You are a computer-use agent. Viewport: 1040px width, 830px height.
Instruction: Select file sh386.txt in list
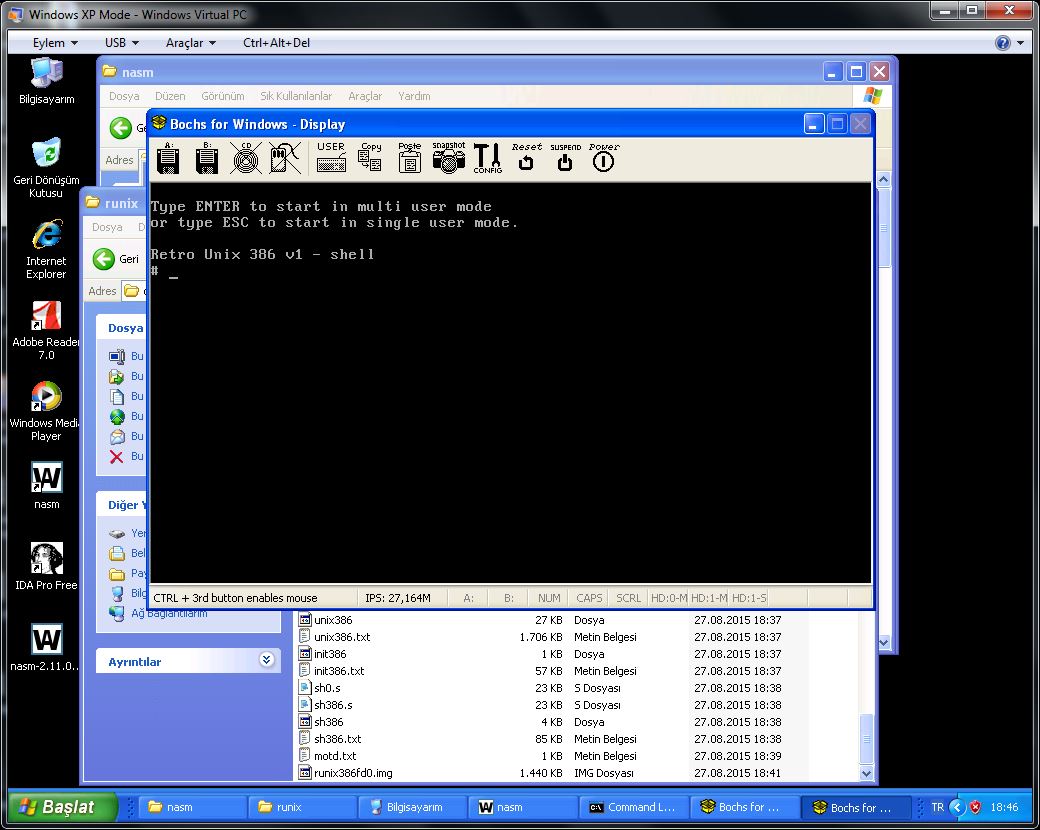click(338, 738)
